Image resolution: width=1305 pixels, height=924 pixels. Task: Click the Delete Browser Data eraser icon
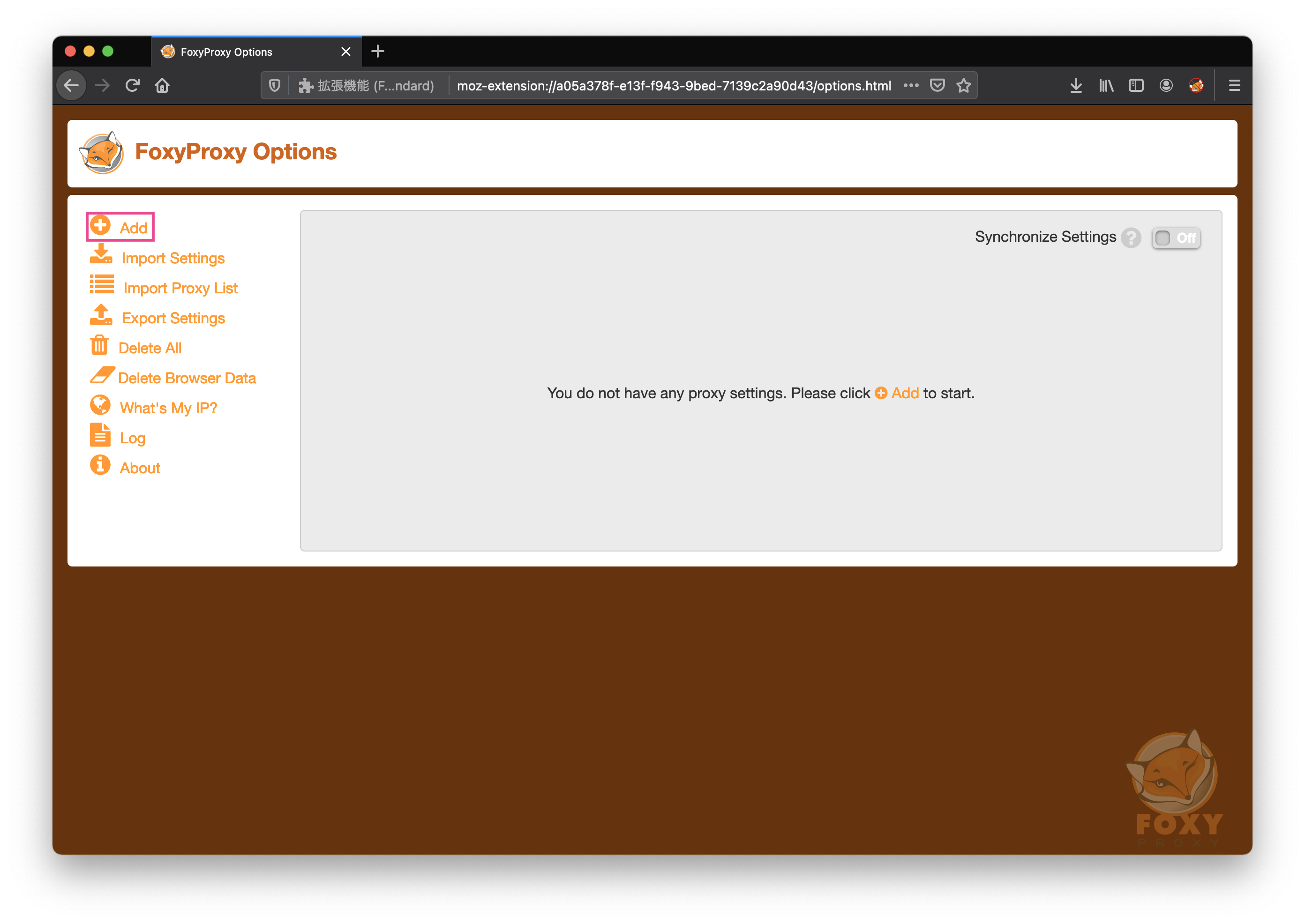pyautogui.click(x=103, y=375)
